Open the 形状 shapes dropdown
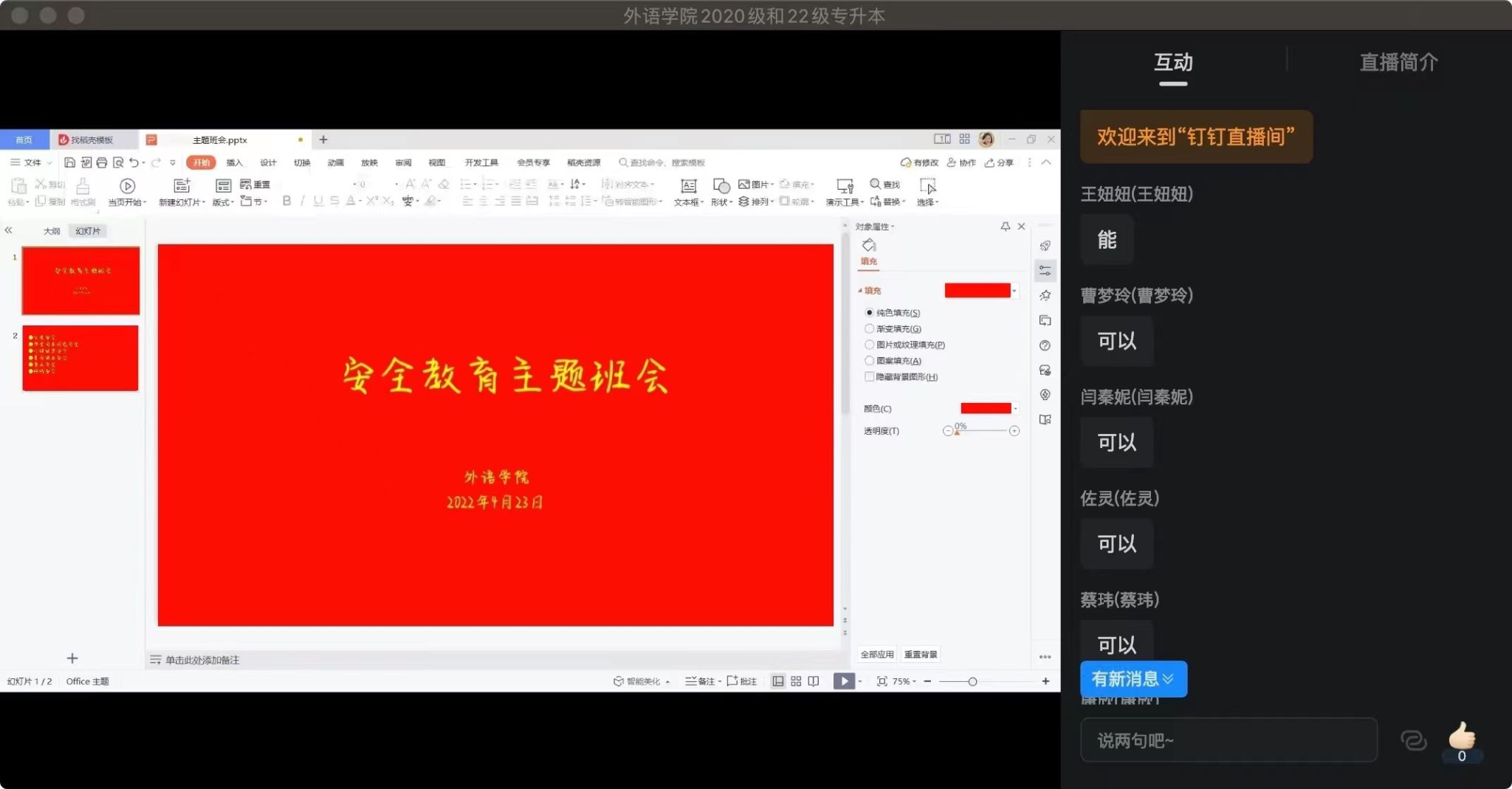 point(721,201)
